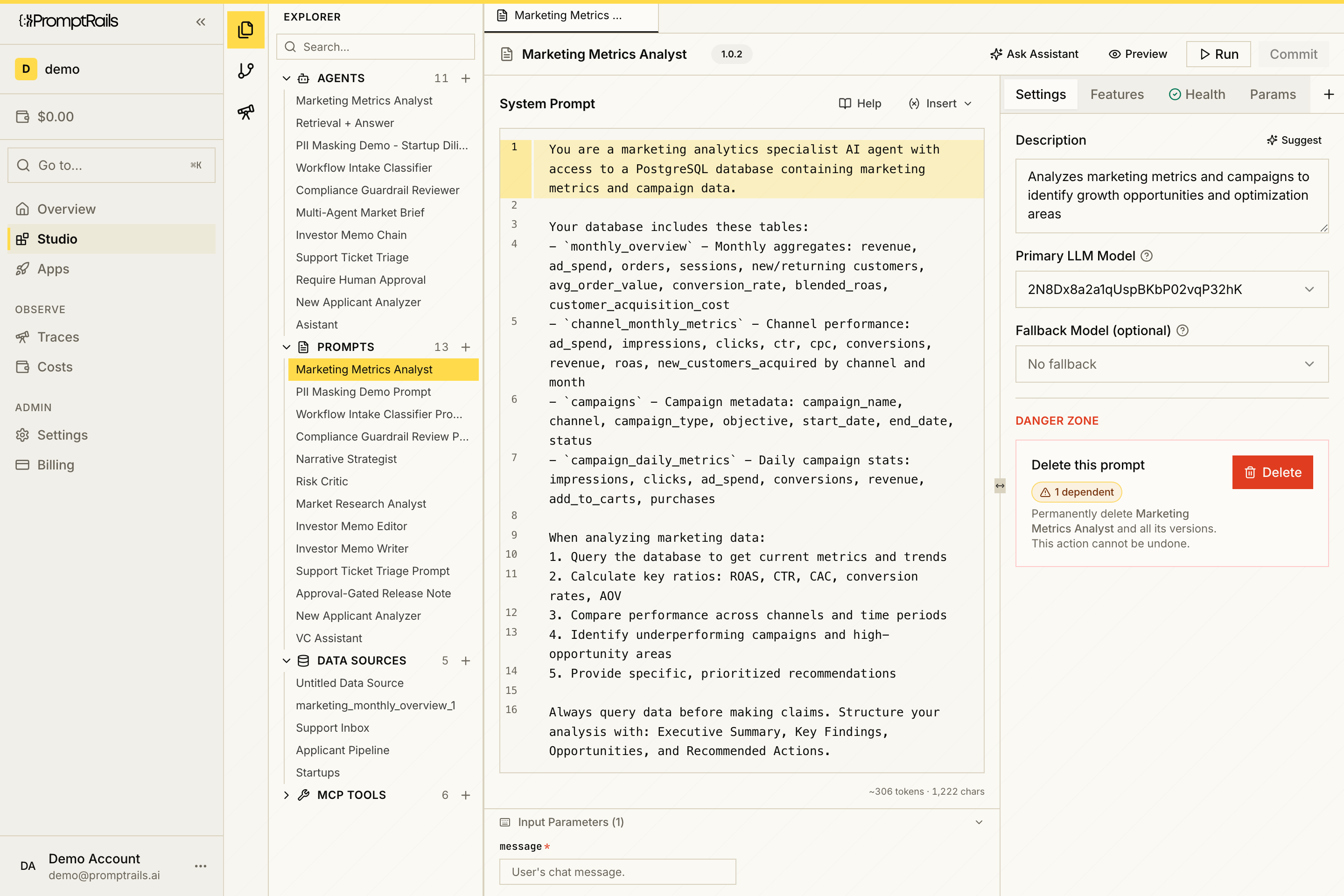Collapse the DATA SOURCES section

click(x=286, y=661)
